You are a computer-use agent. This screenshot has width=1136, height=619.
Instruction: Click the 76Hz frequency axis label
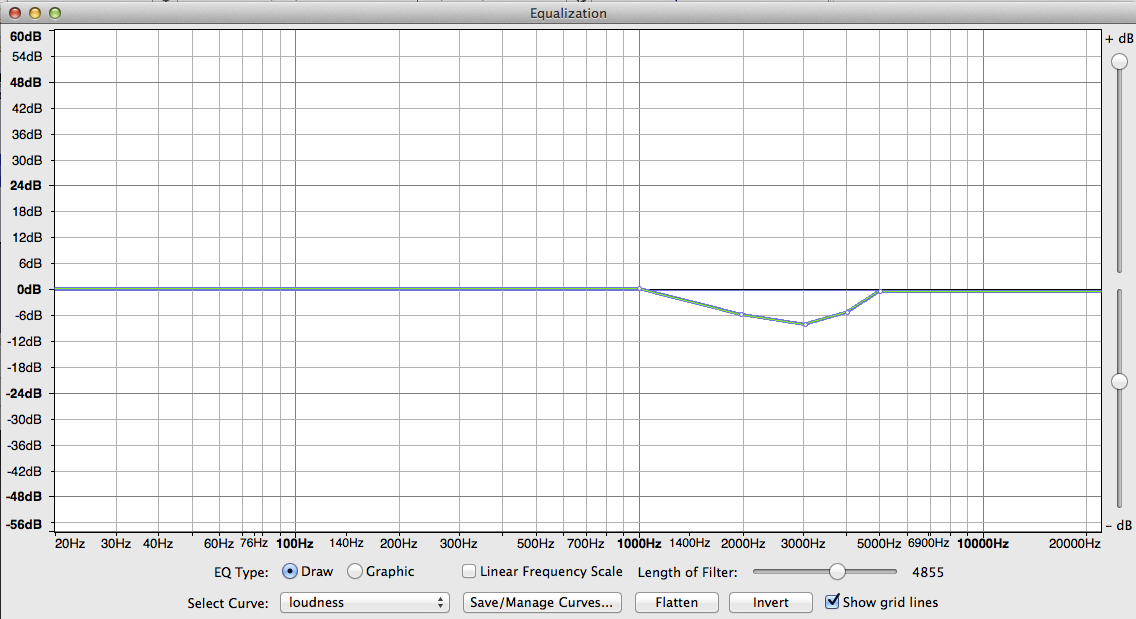point(254,543)
